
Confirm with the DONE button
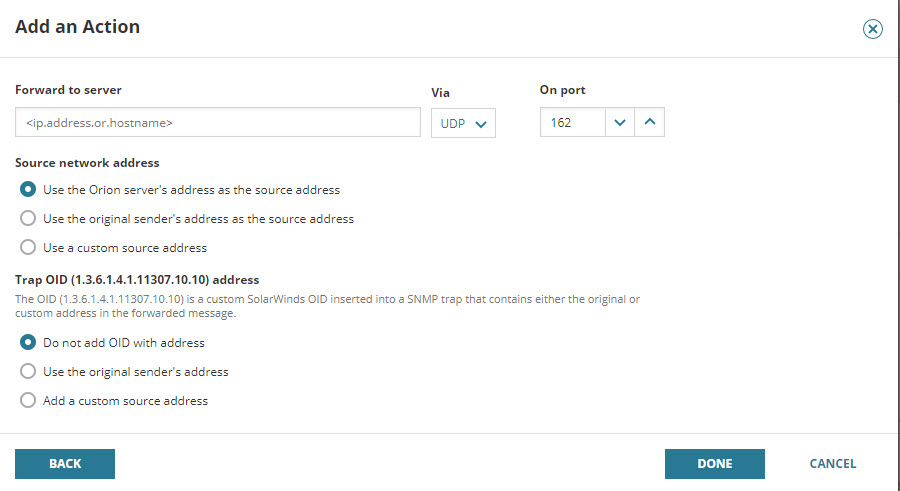coord(714,464)
